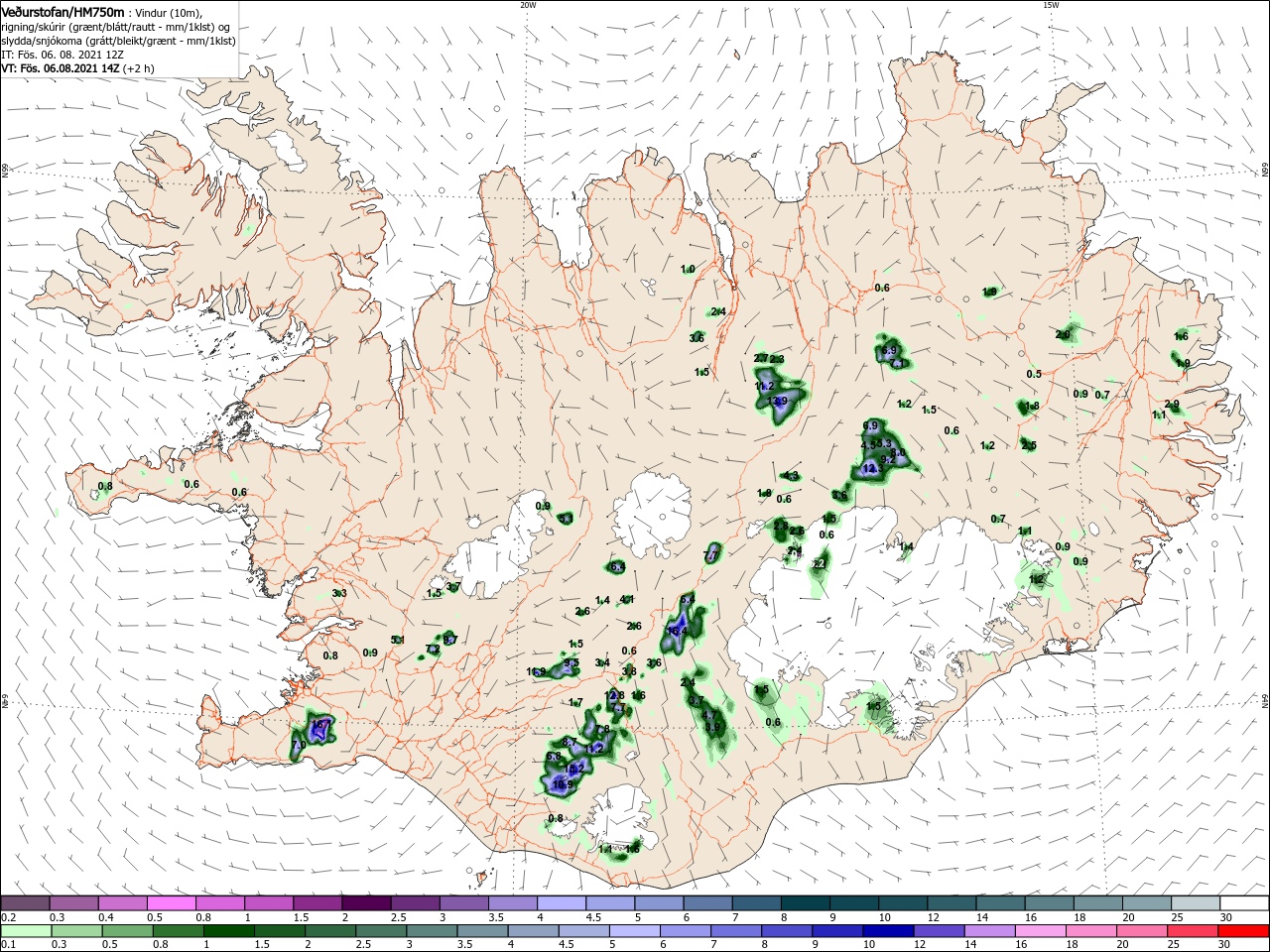Select the 4.1 precipitation value
Viewport: 1270px width, 952px height.
(626, 600)
